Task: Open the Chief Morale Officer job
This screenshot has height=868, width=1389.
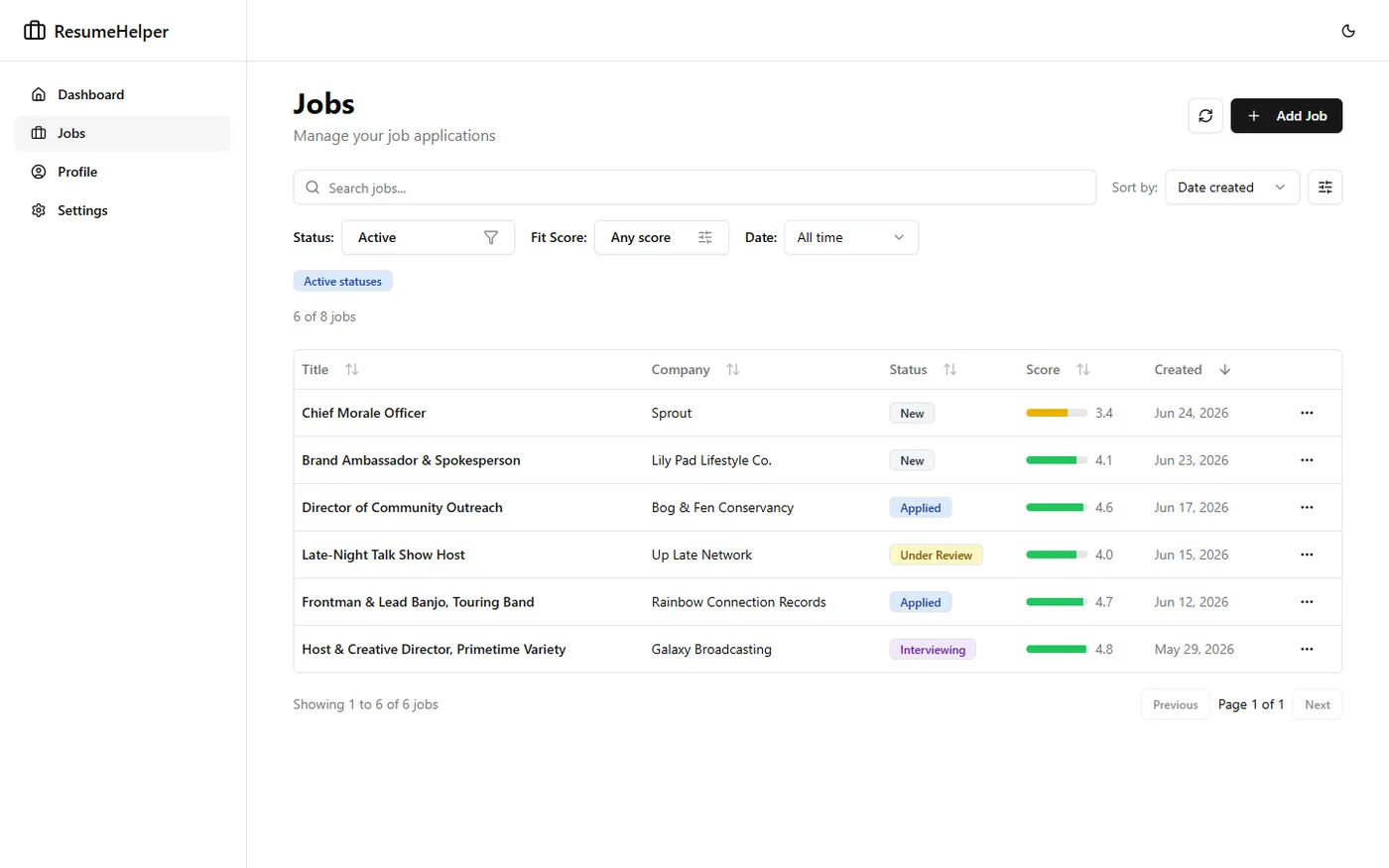Action: pyautogui.click(x=364, y=413)
